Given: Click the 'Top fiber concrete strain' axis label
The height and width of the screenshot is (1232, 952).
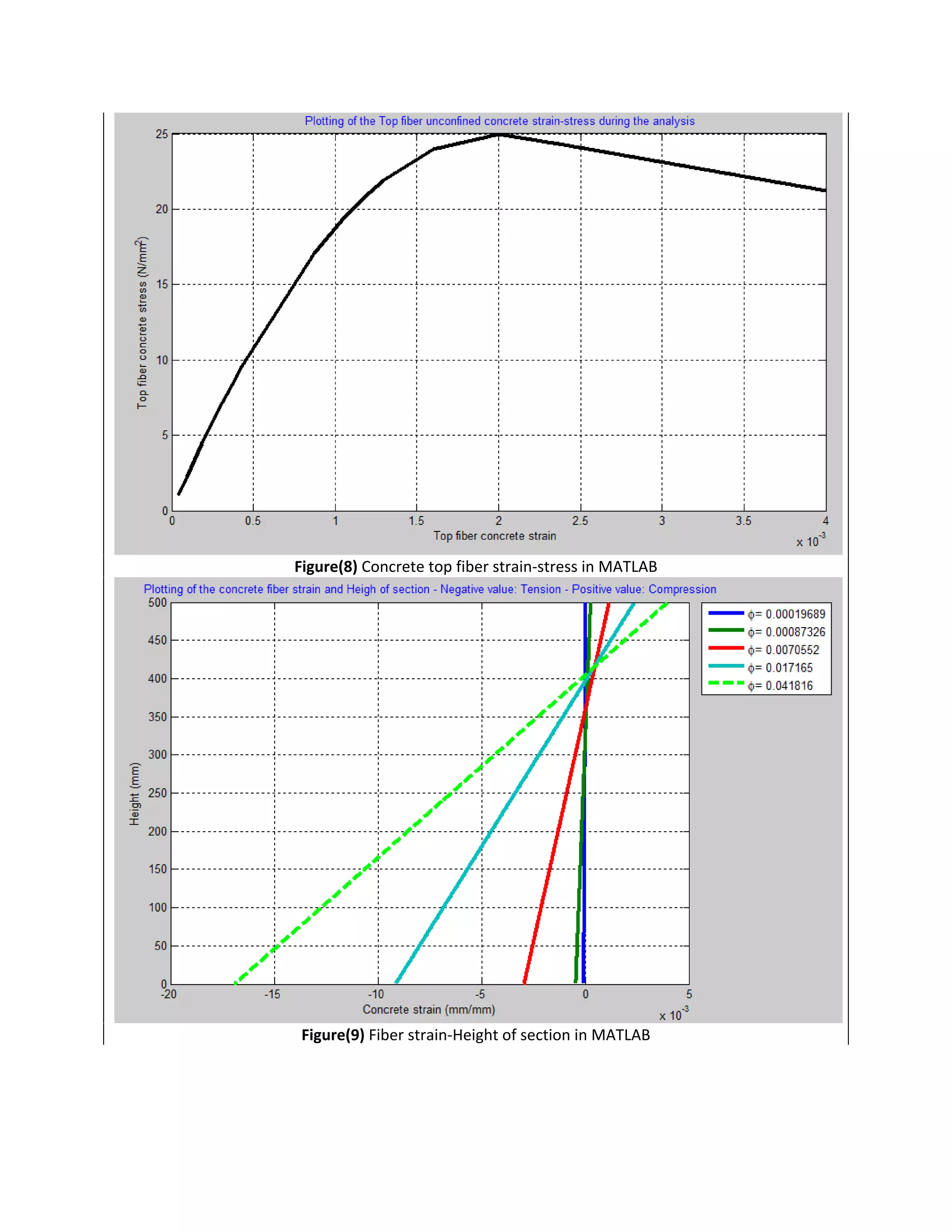Looking at the screenshot, I should point(495,536).
